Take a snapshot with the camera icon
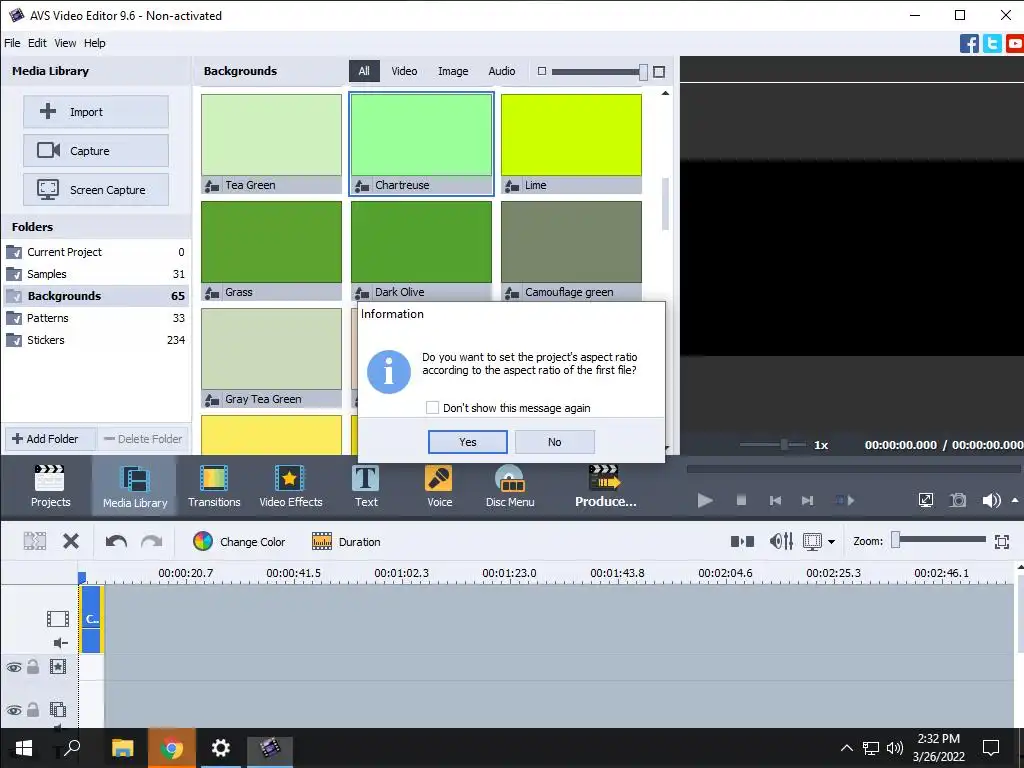 point(958,500)
